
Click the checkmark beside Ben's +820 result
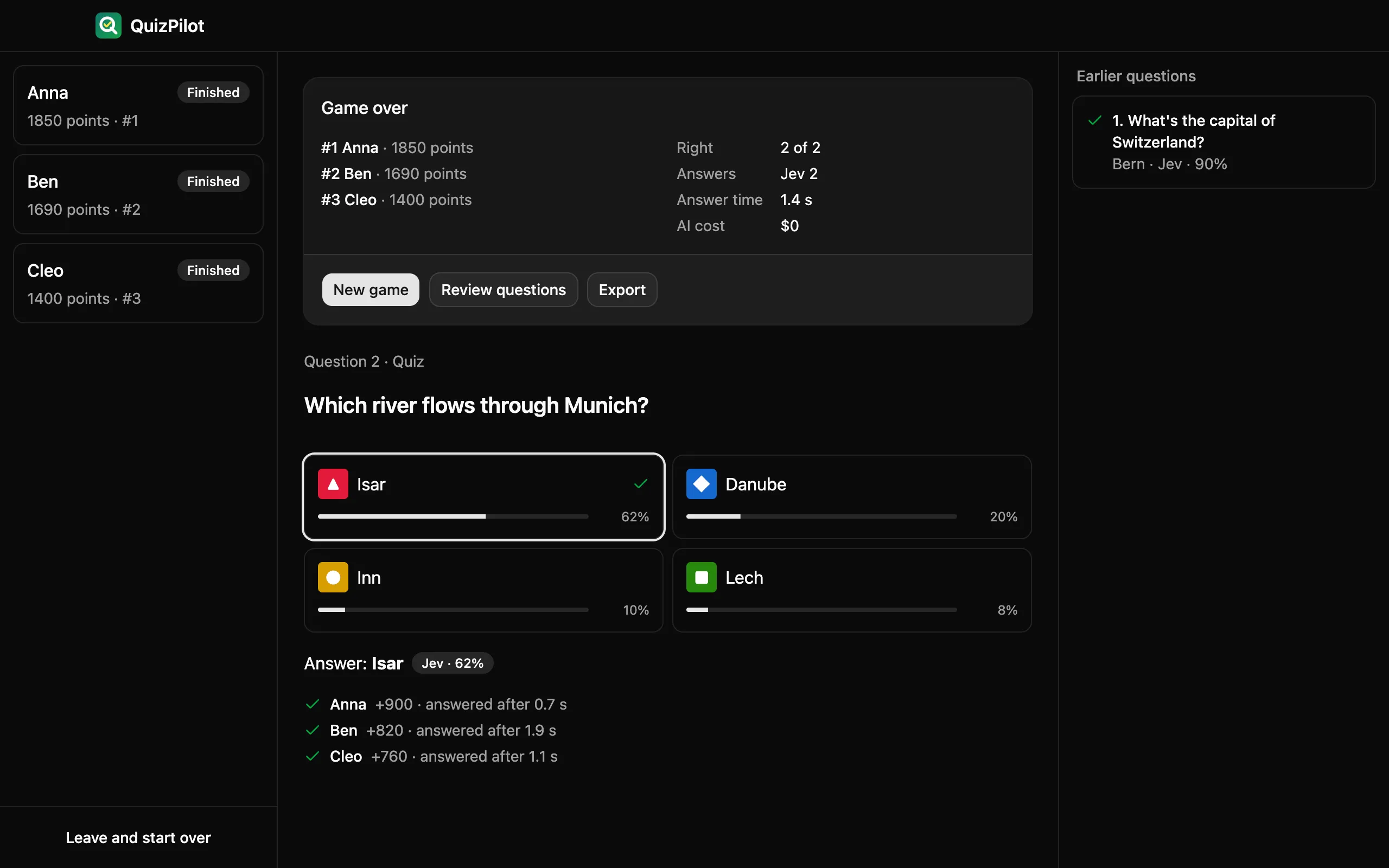pyautogui.click(x=312, y=730)
